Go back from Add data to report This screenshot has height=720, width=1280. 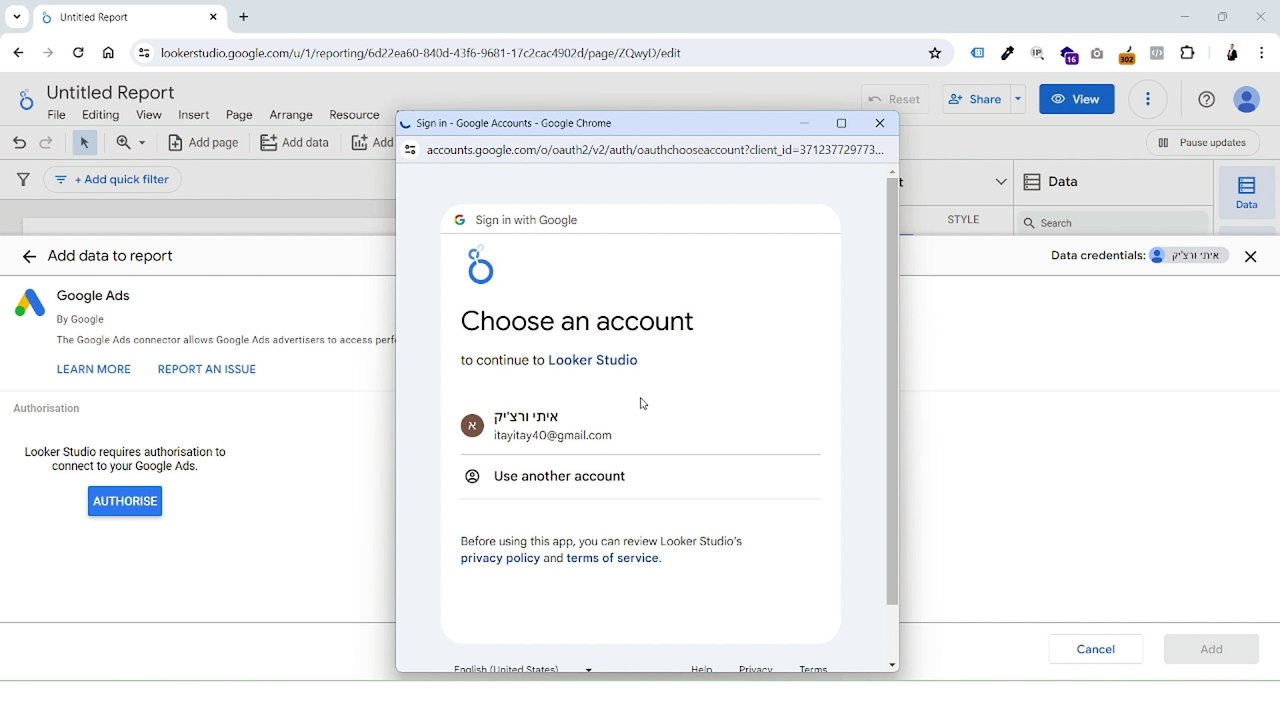coord(29,257)
